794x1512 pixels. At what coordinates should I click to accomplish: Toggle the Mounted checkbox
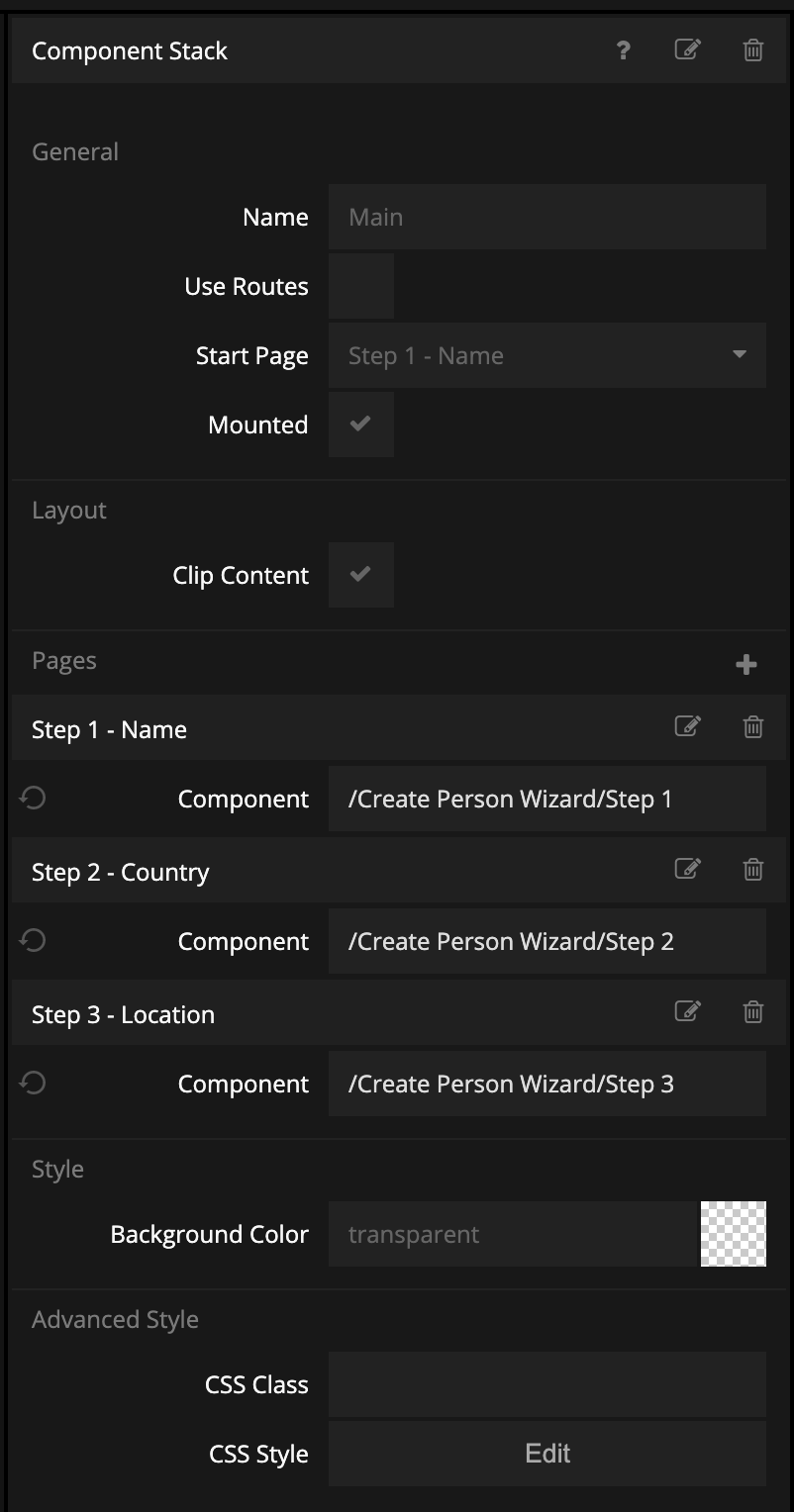click(361, 425)
